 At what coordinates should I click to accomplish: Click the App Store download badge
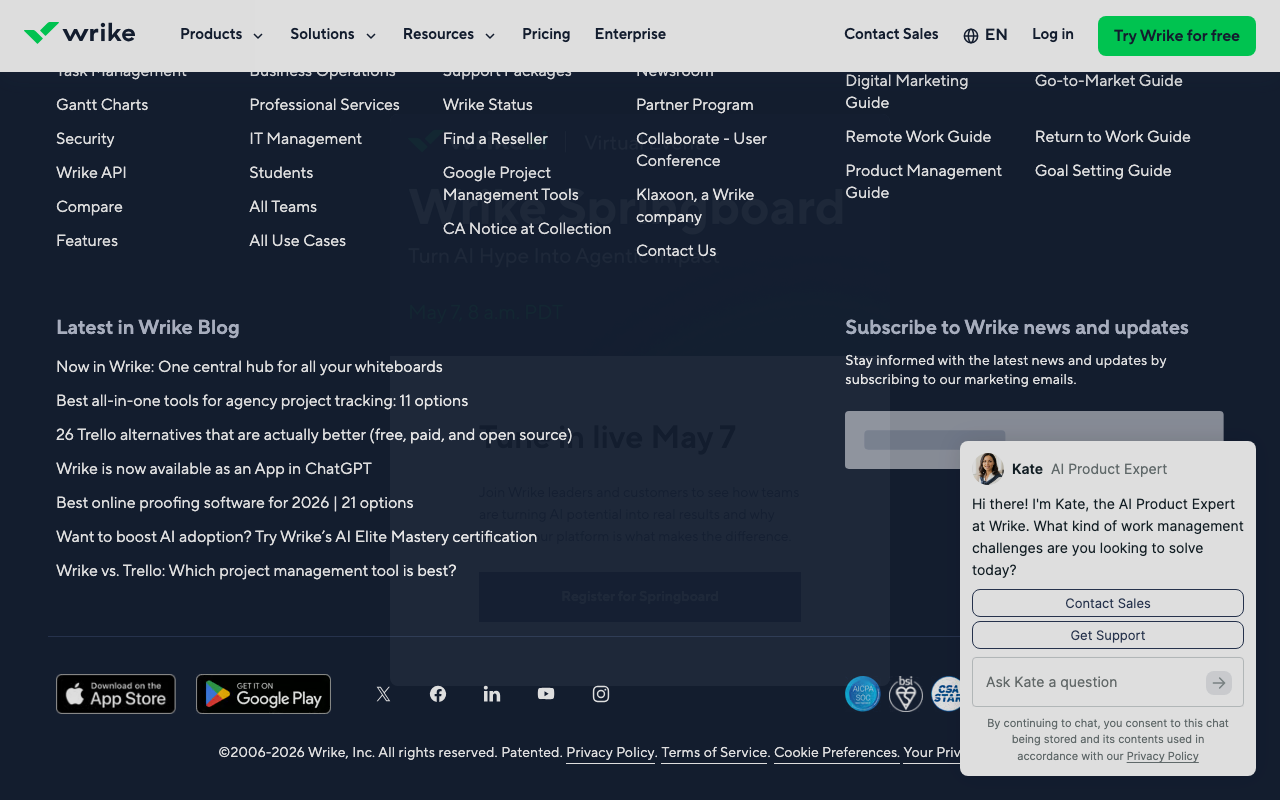116,694
